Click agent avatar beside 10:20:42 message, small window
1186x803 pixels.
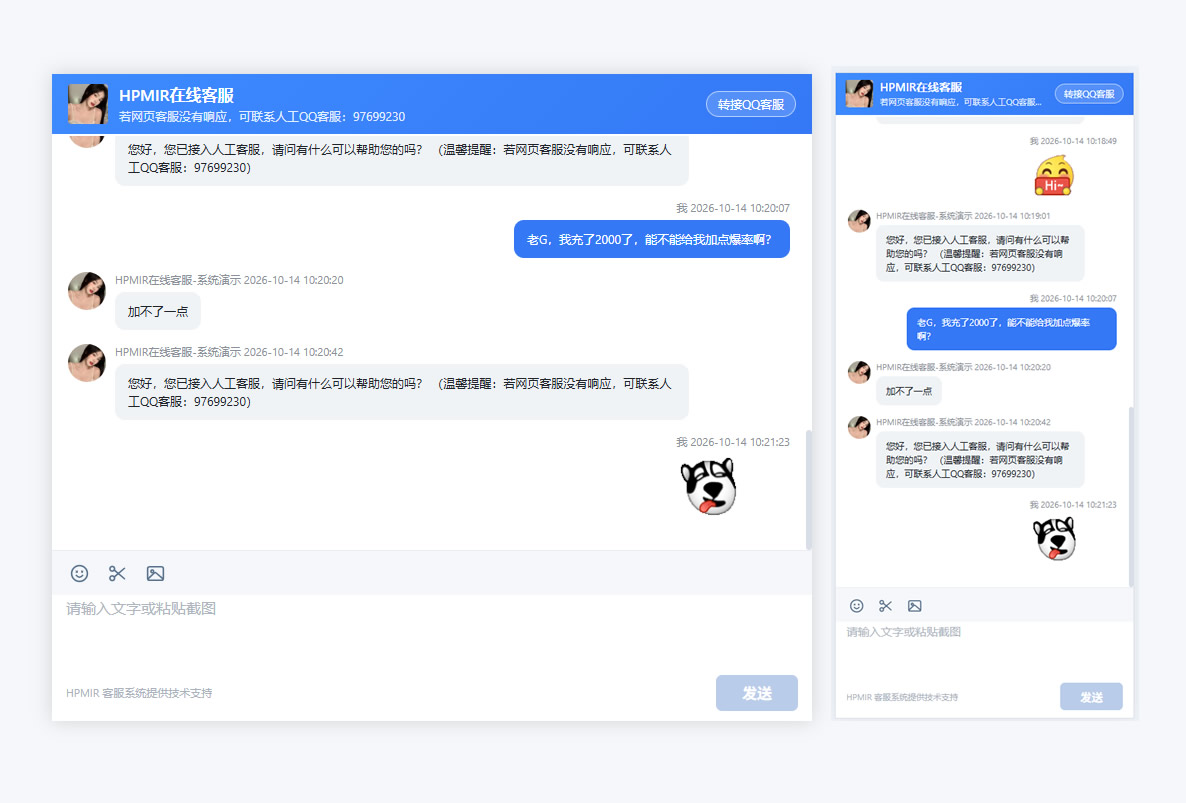click(x=859, y=427)
